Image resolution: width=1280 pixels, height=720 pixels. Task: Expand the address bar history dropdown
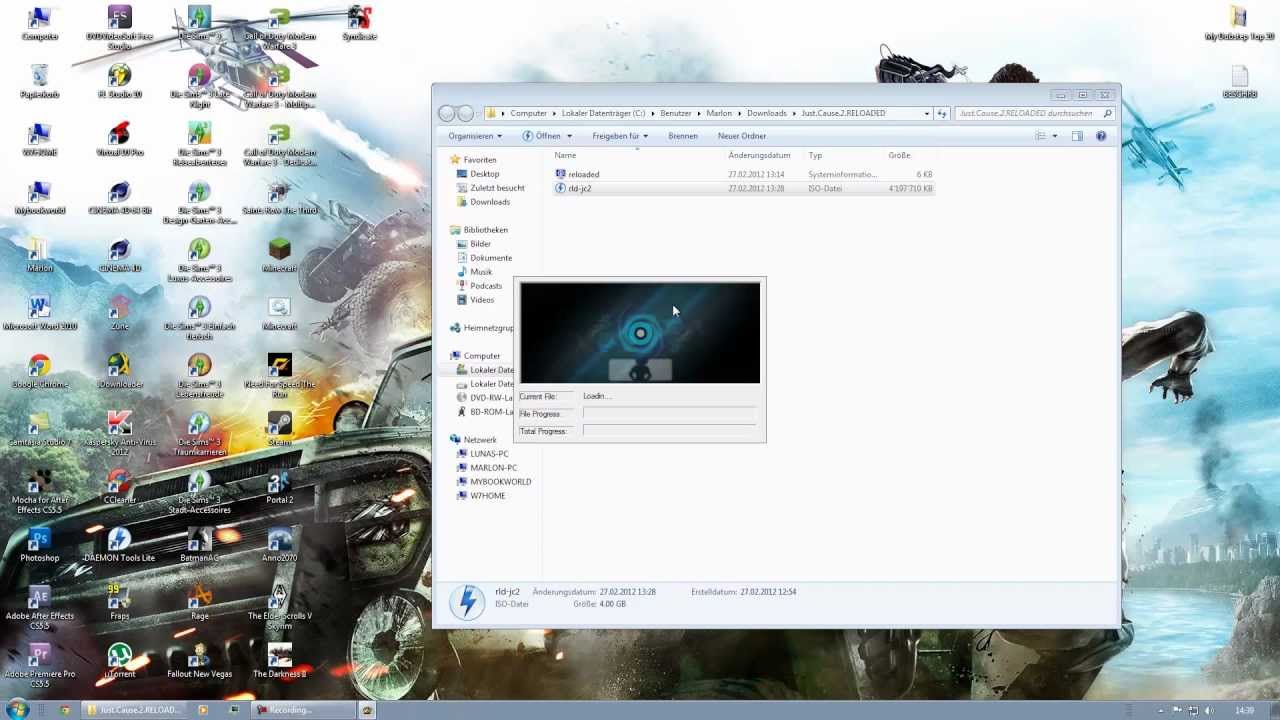[927, 113]
